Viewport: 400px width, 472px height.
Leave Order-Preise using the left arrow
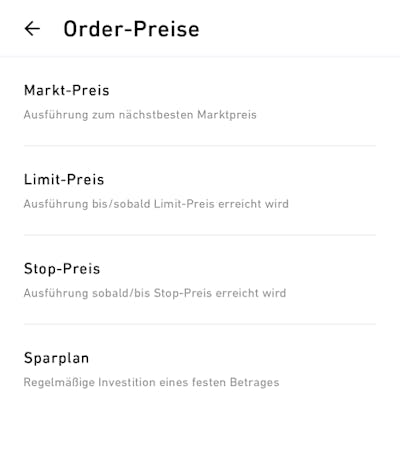[x=32, y=29]
